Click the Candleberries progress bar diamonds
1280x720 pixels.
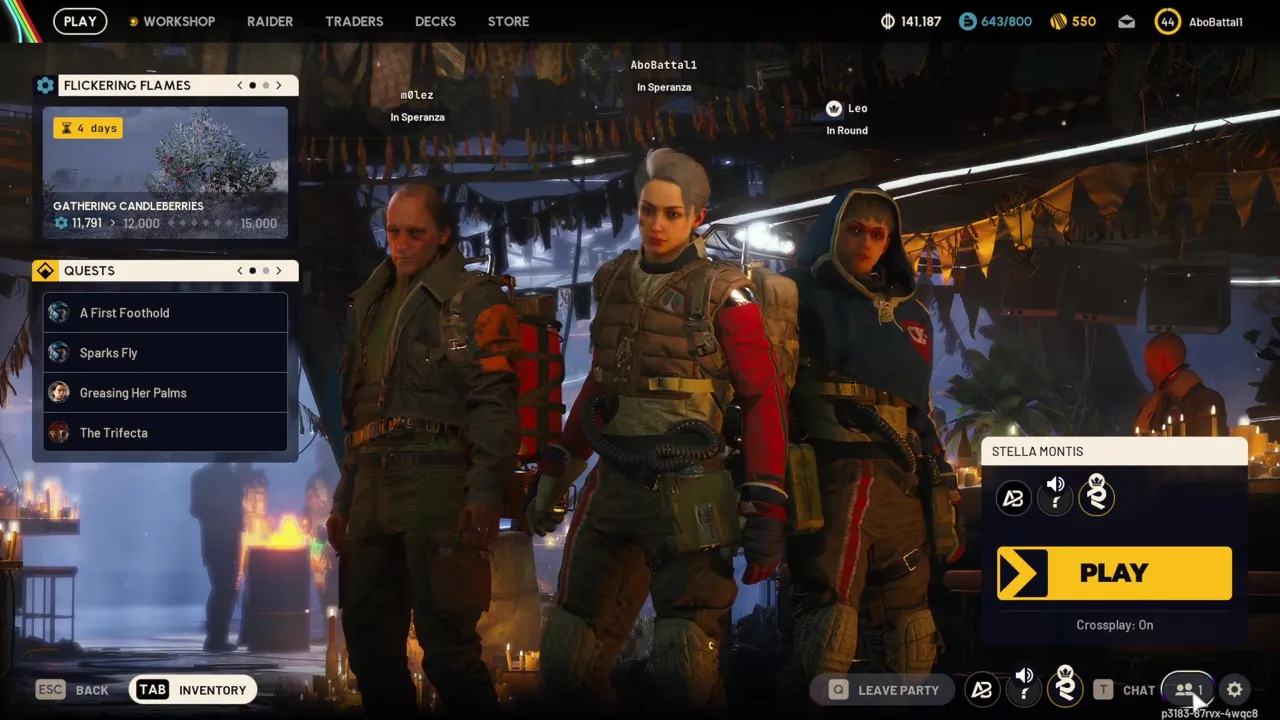coord(199,224)
